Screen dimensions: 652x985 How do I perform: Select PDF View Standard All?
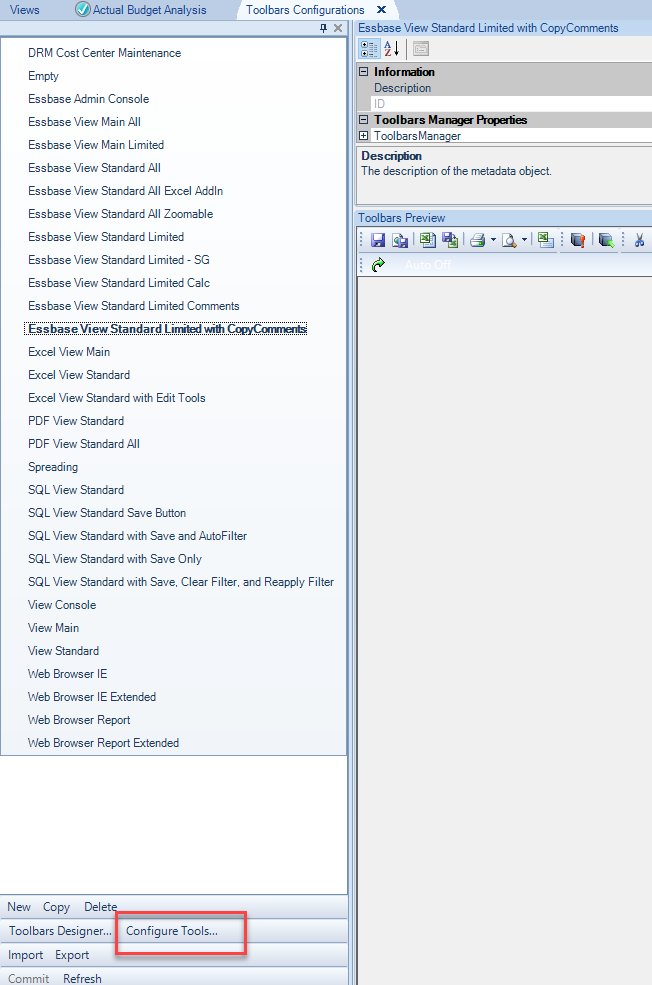pos(84,444)
